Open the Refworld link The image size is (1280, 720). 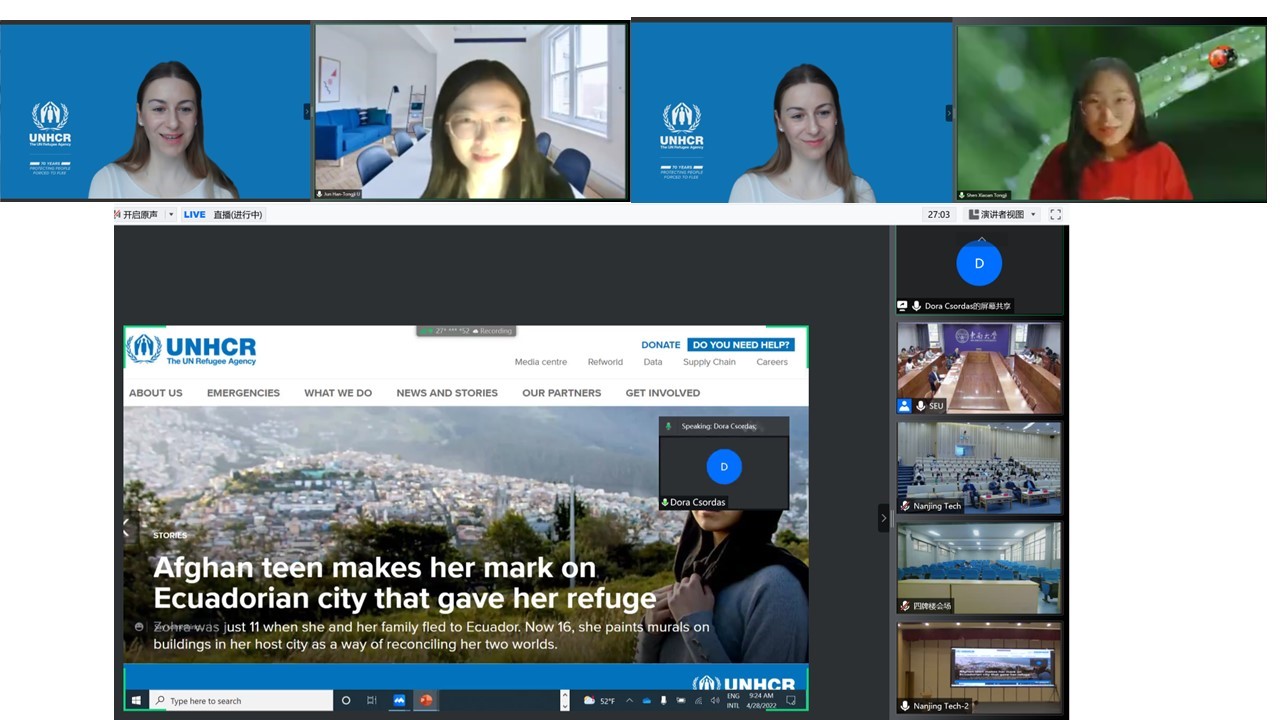click(605, 362)
